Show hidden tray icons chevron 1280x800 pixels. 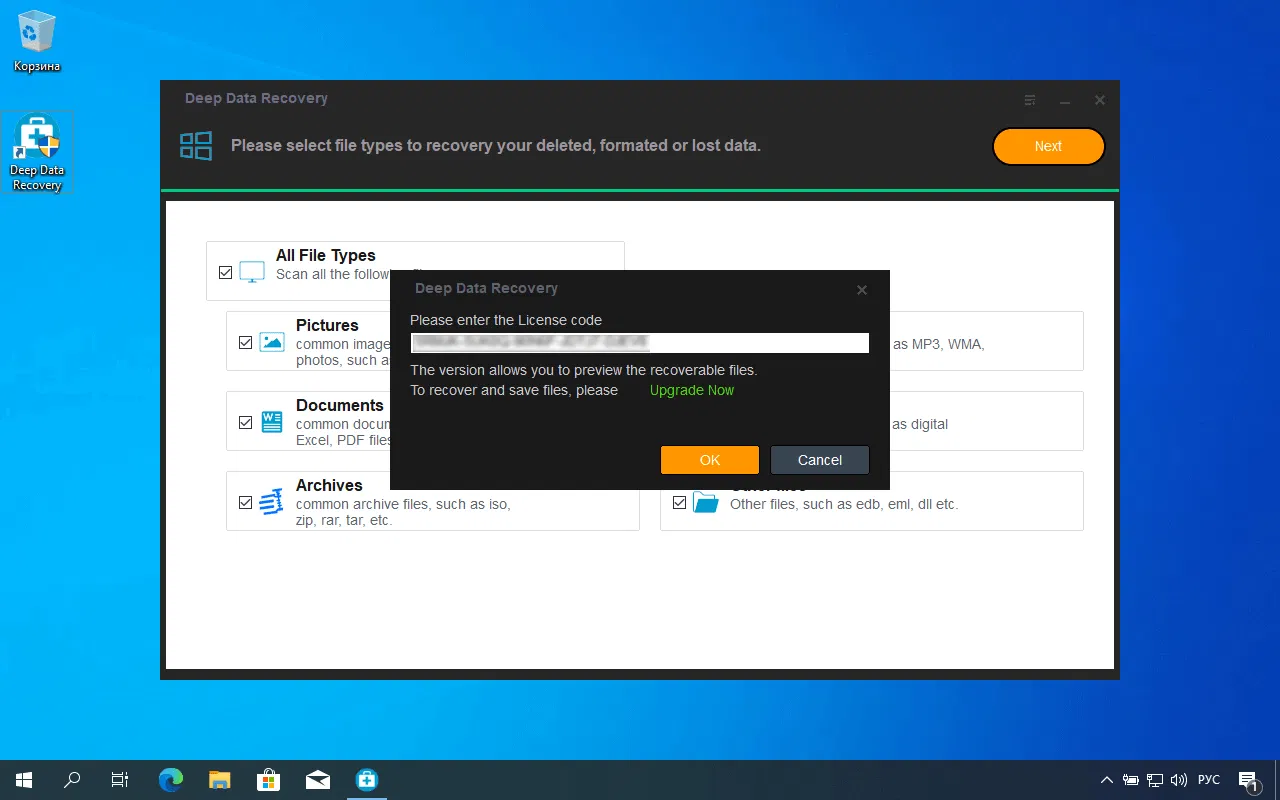1107,780
